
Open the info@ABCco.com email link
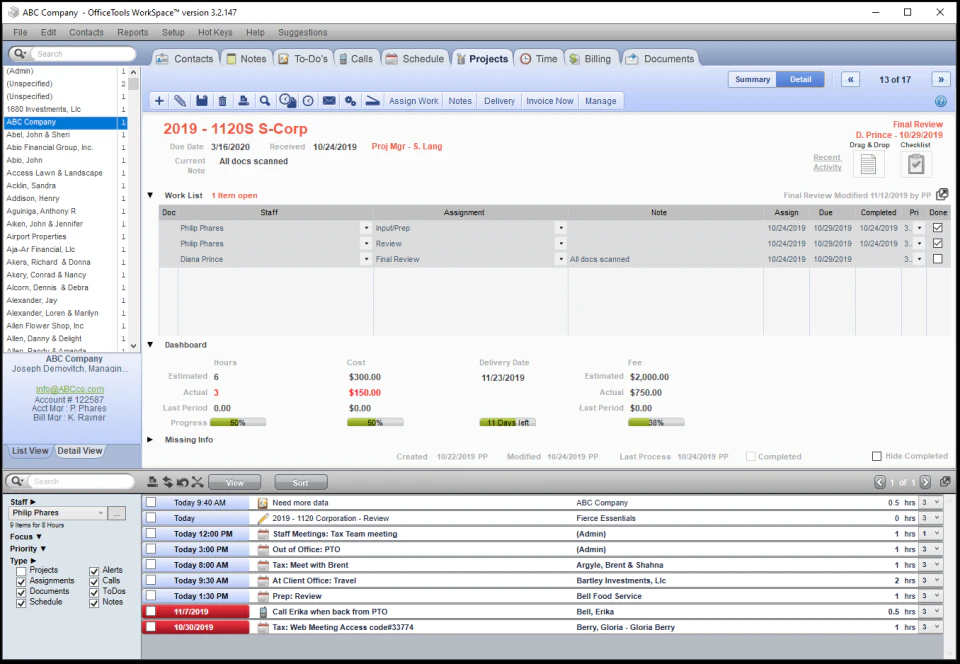coord(69,389)
